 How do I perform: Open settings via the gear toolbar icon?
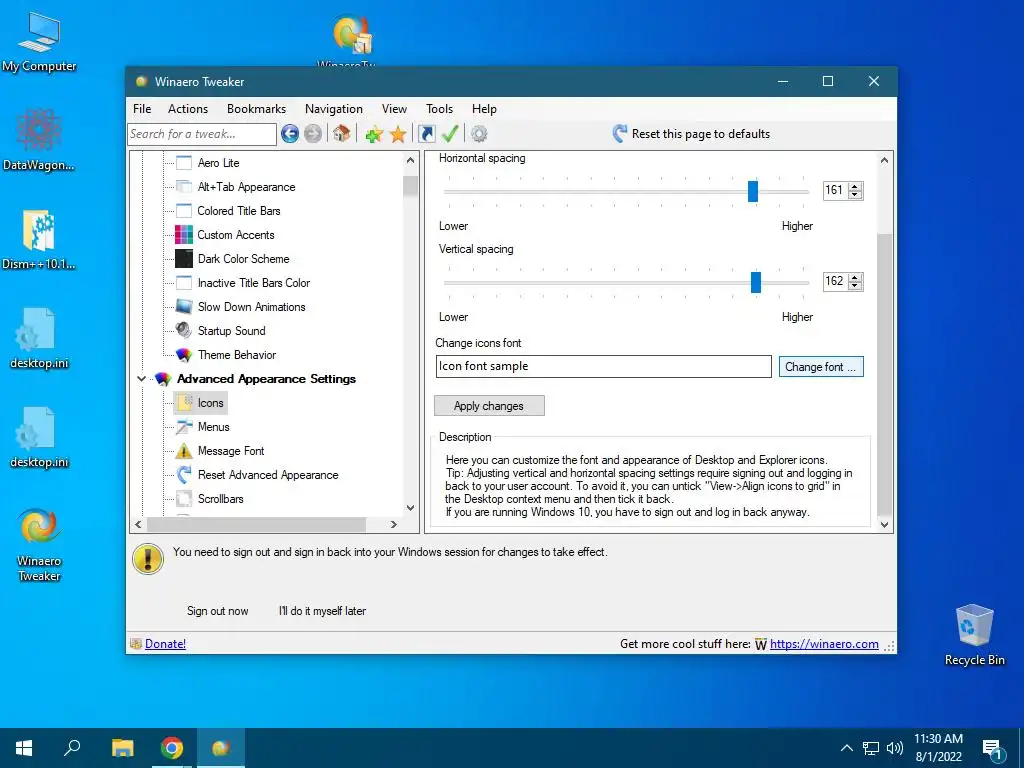click(x=479, y=134)
